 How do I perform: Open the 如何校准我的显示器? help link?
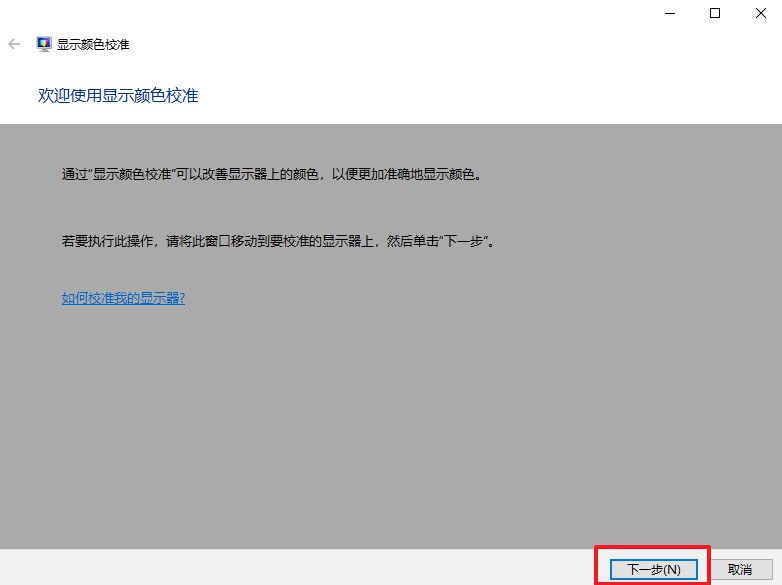[123, 298]
